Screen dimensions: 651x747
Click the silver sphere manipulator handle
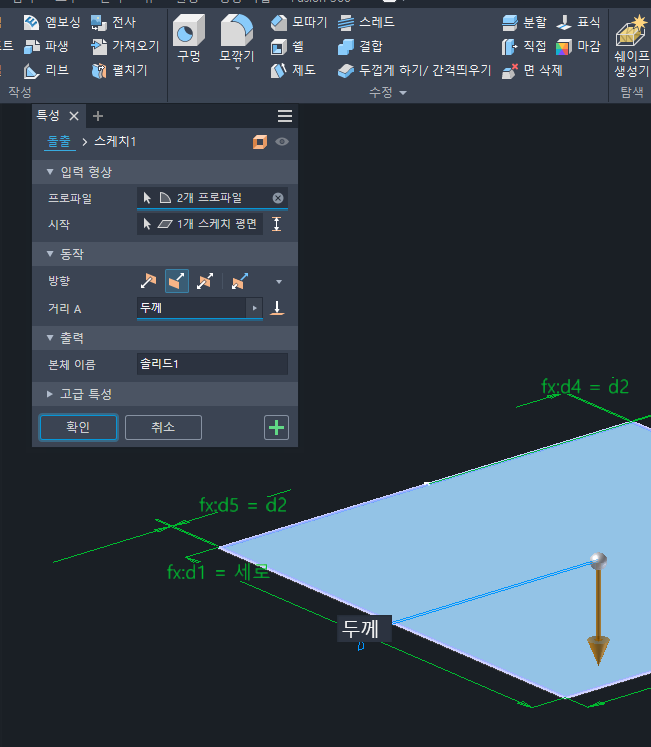pos(598,560)
